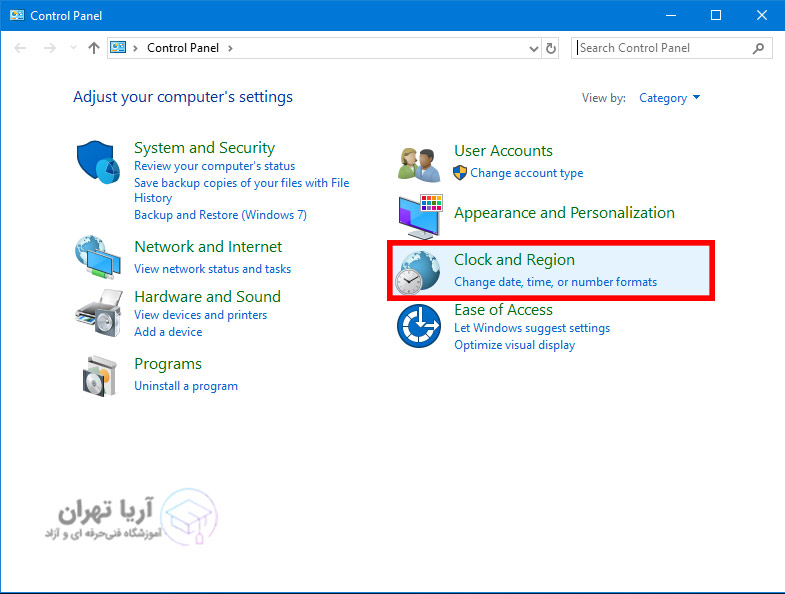The width and height of the screenshot is (785, 594).
Task: Expand chevron before Control Panel breadcrumb
Action: coord(135,48)
